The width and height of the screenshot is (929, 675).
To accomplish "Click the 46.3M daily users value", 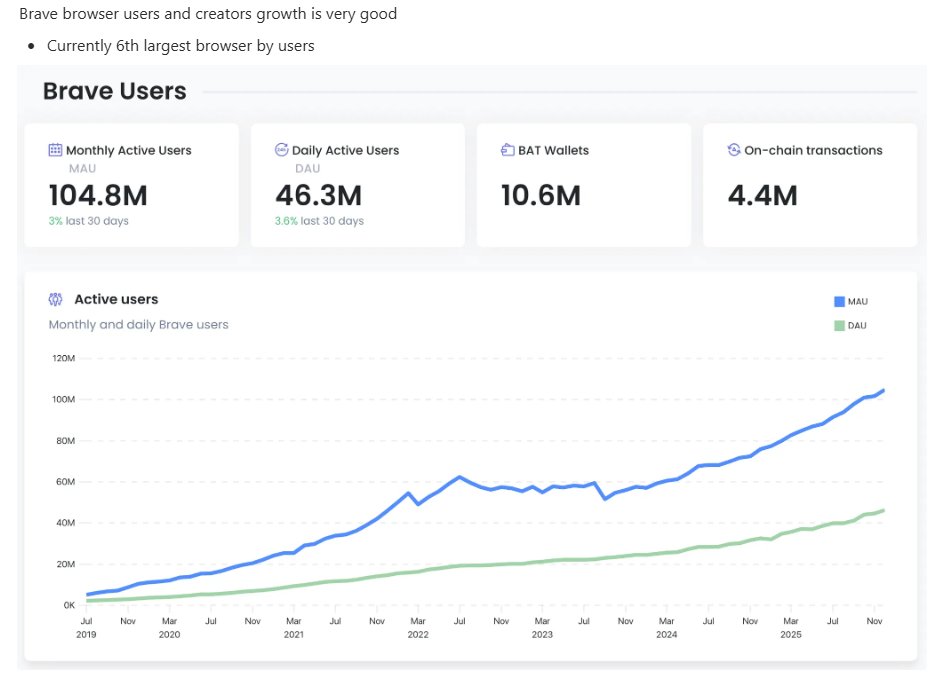I will tap(318, 195).
